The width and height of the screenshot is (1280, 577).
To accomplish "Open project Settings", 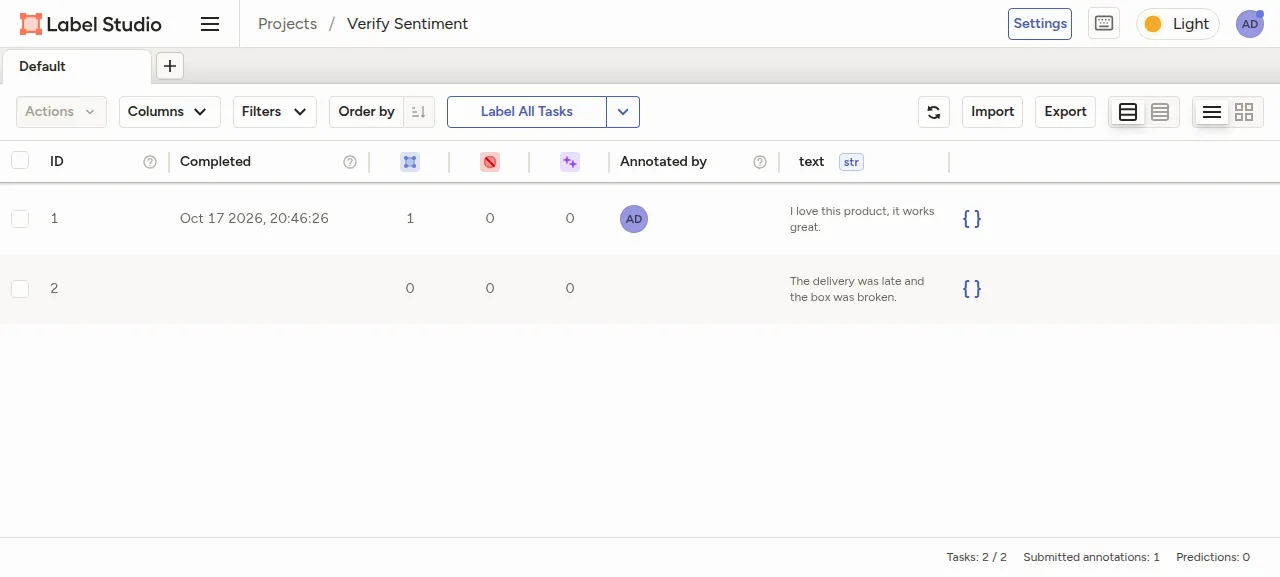I will (x=1040, y=24).
